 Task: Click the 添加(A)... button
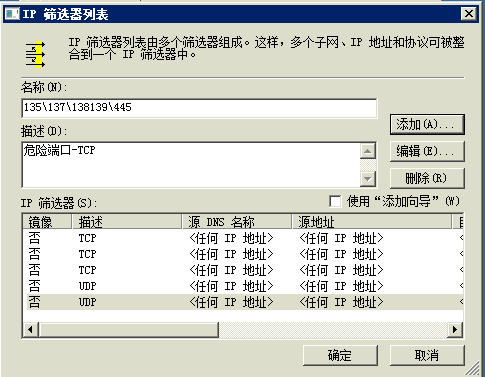point(427,125)
